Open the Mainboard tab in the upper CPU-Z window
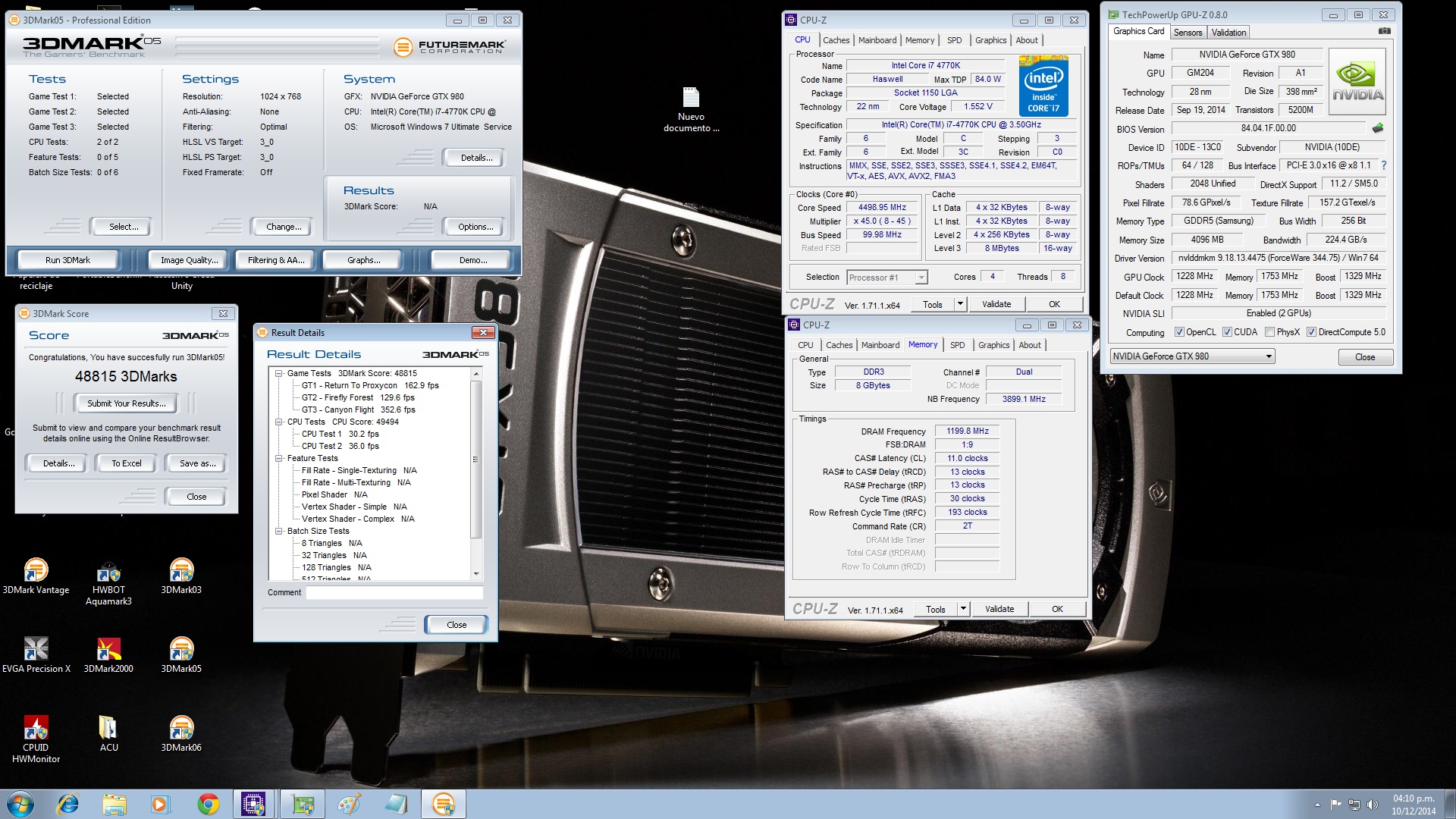The width and height of the screenshot is (1456, 819). (x=877, y=40)
